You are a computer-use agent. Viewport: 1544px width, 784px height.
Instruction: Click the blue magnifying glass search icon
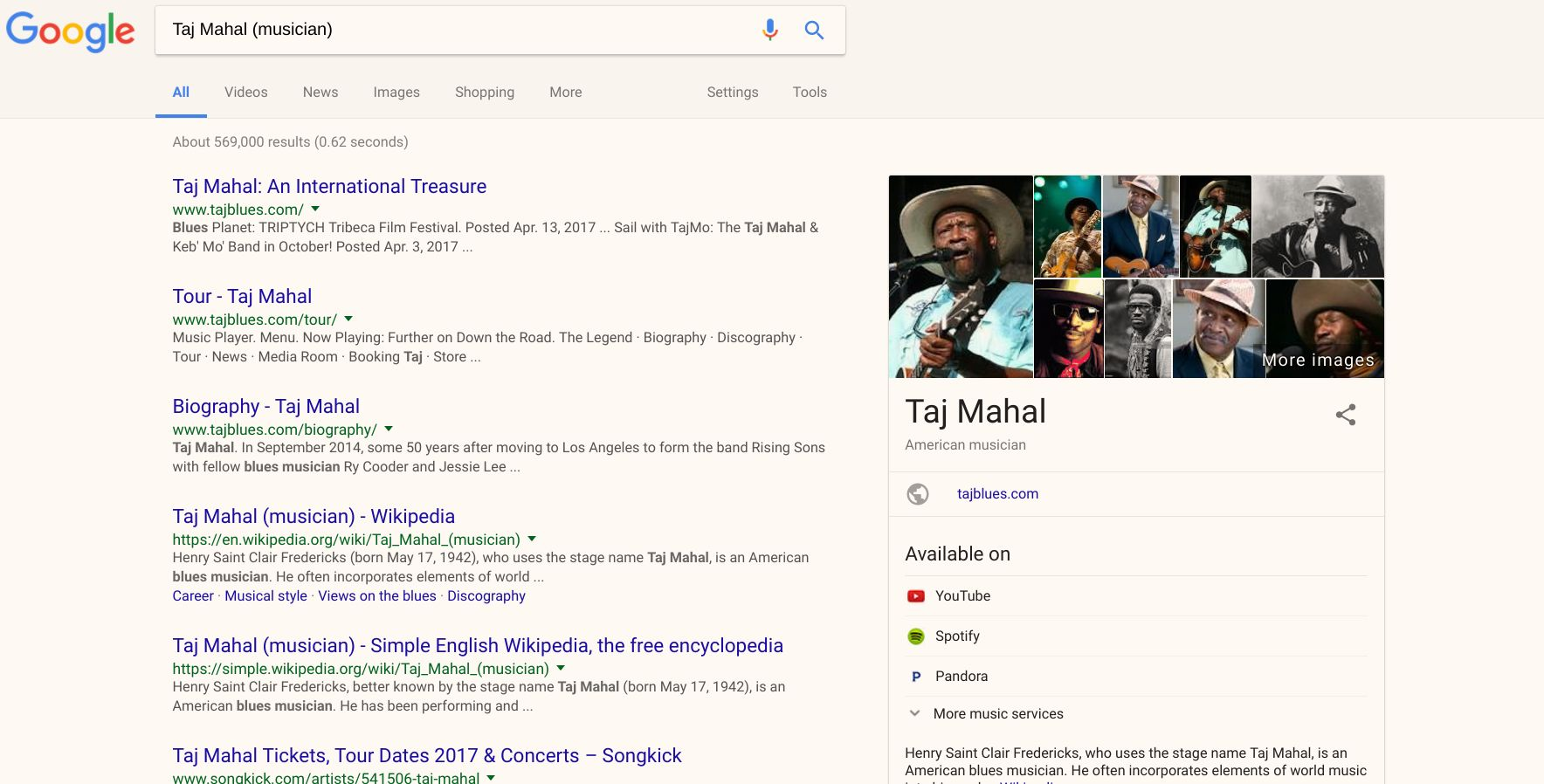(814, 30)
